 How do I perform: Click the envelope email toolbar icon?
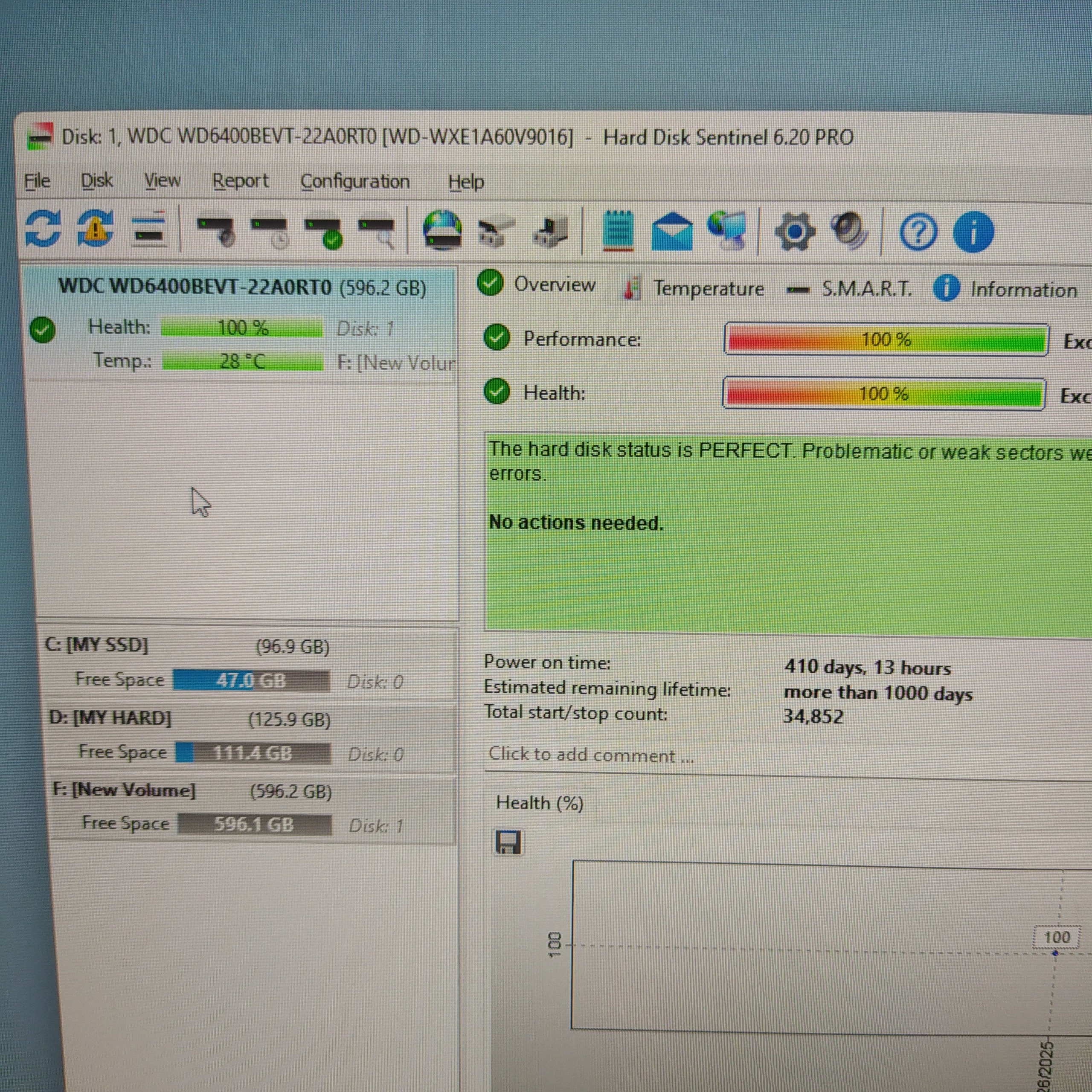671,232
